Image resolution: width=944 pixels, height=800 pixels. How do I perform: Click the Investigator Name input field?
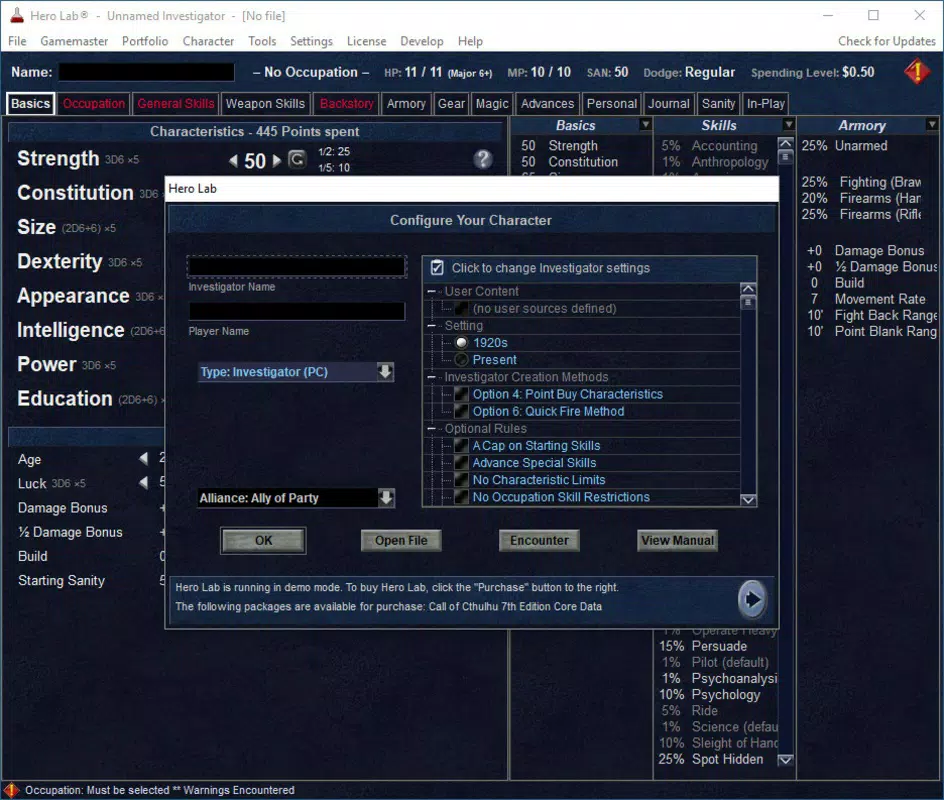297,267
